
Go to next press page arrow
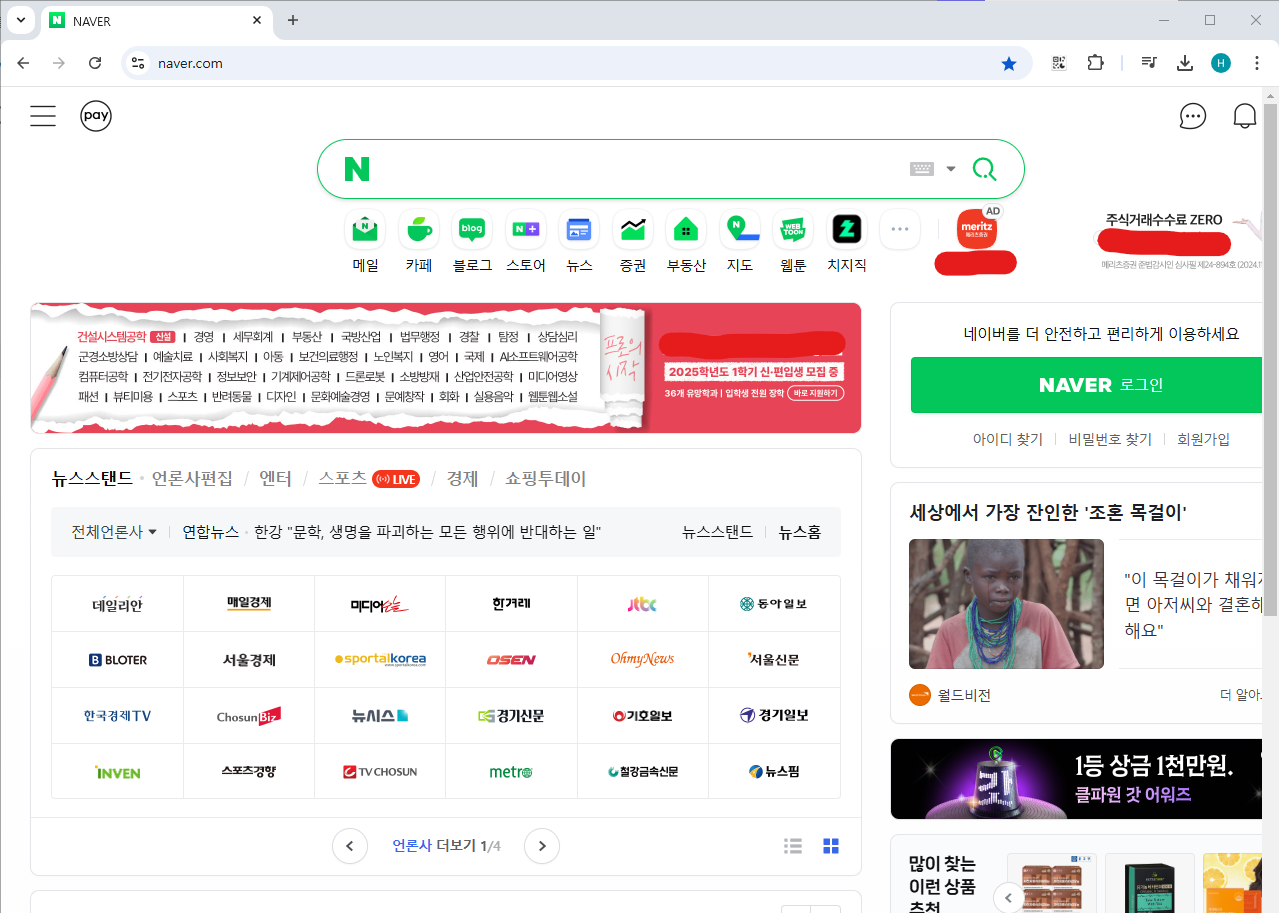(542, 846)
